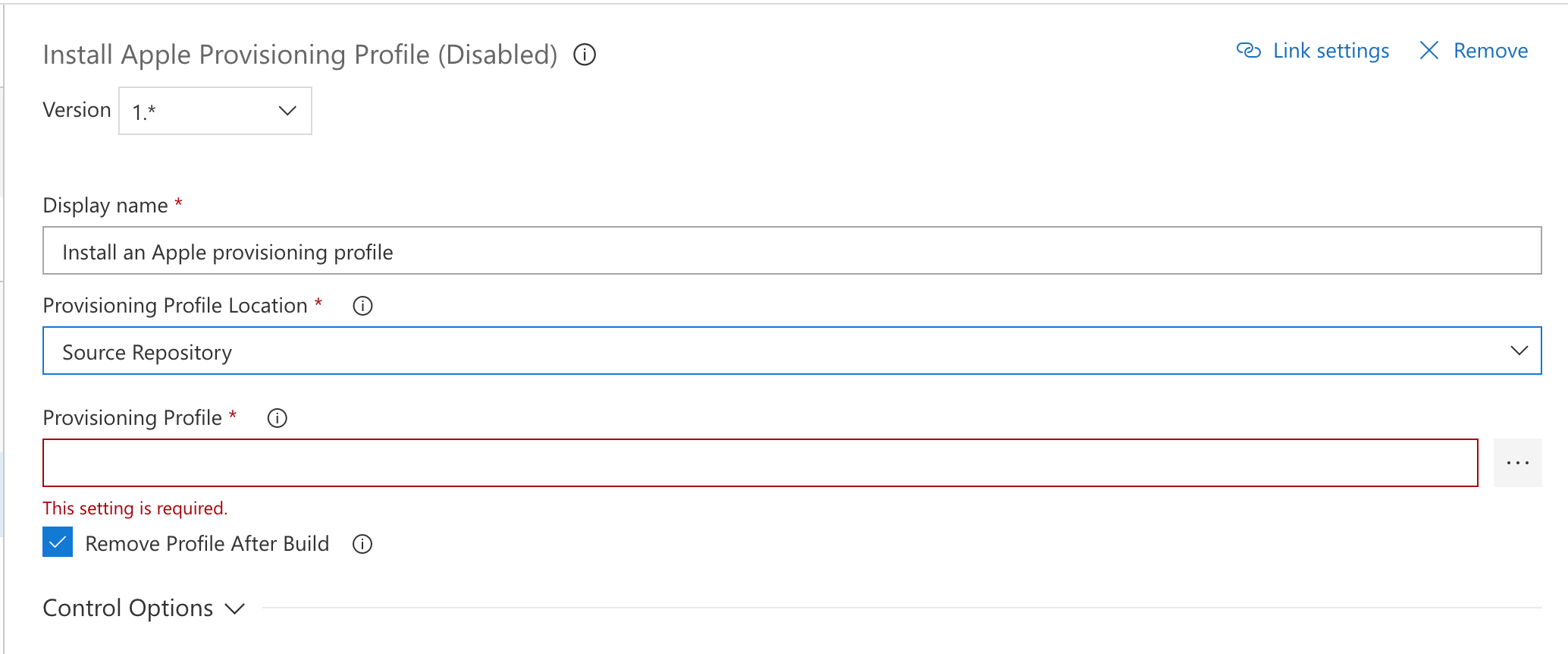This screenshot has width=1568, height=654.
Task: Click info icon beside Remove Profile After Build
Action: (x=362, y=543)
